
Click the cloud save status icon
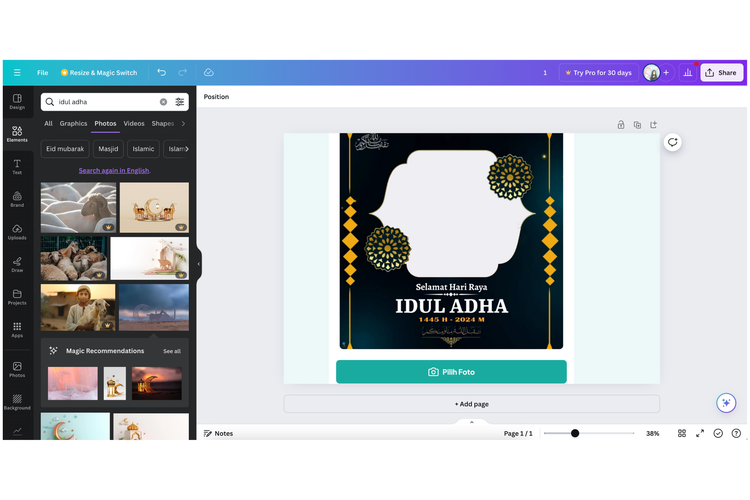click(209, 73)
